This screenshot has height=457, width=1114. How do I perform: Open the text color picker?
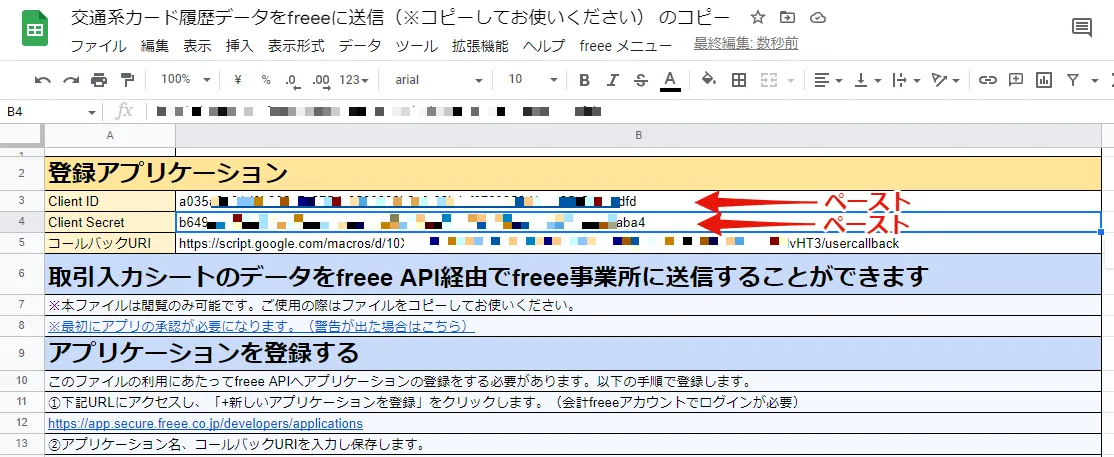pos(669,80)
